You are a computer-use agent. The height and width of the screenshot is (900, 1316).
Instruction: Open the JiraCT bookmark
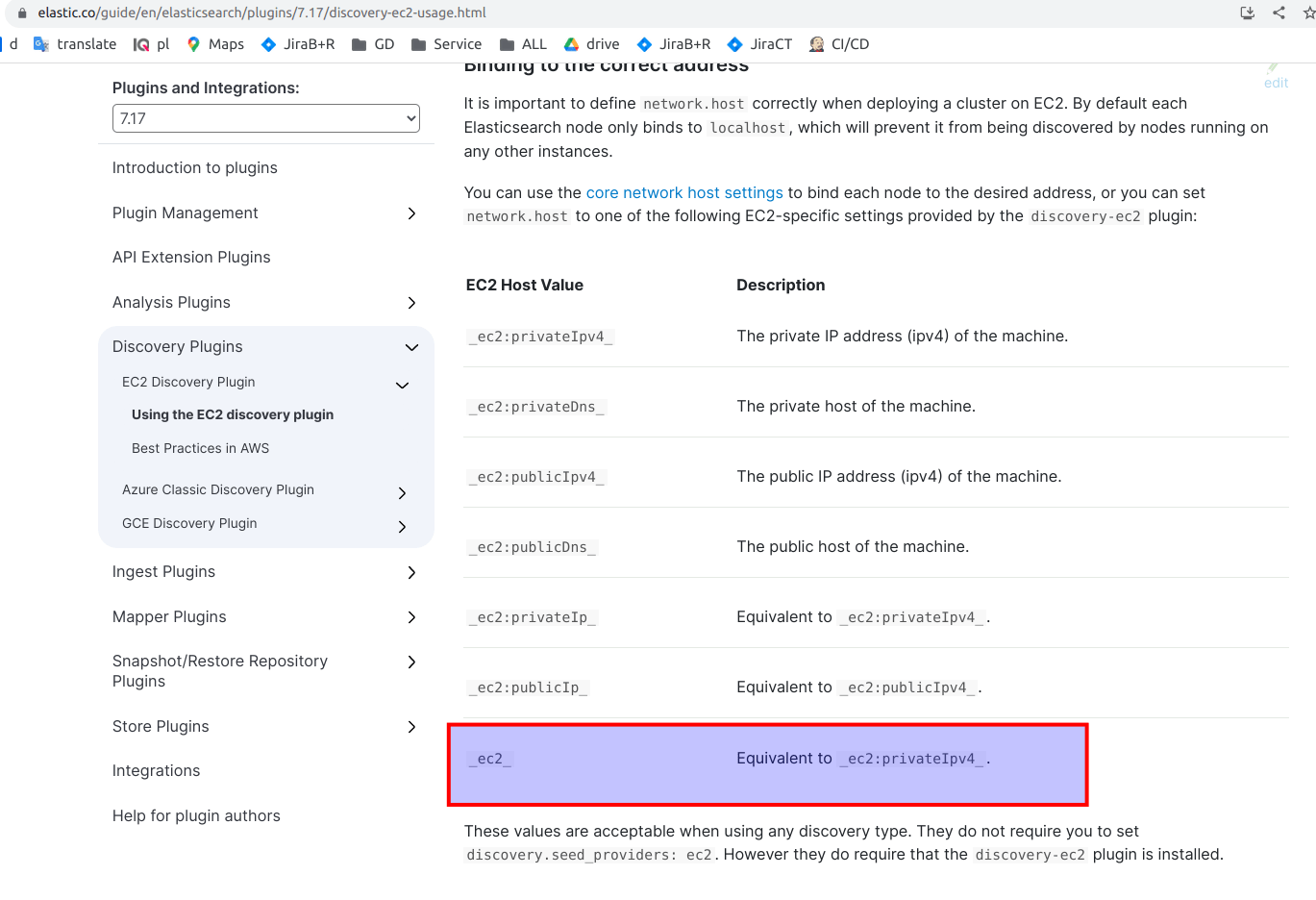pyautogui.click(x=758, y=43)
